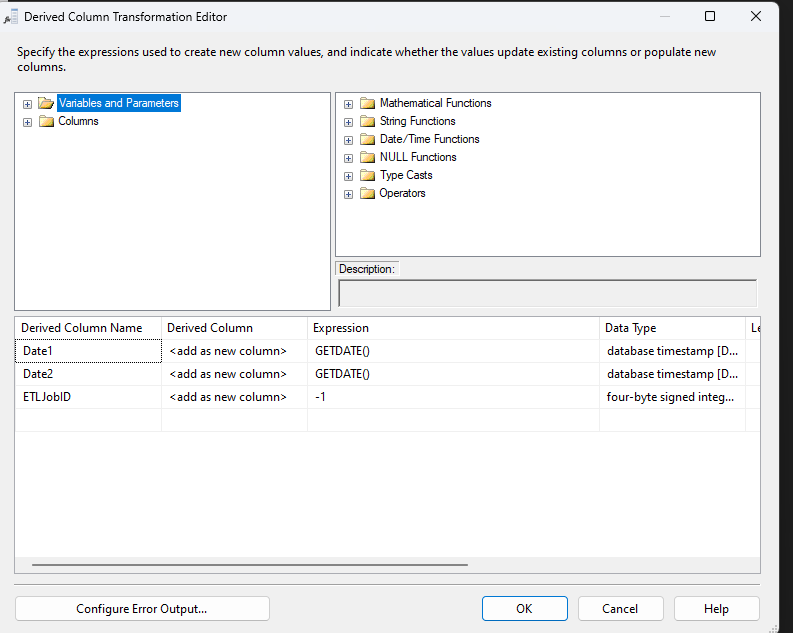Open Derived Column dropdown for Date2 row

(x=234, y=374)
